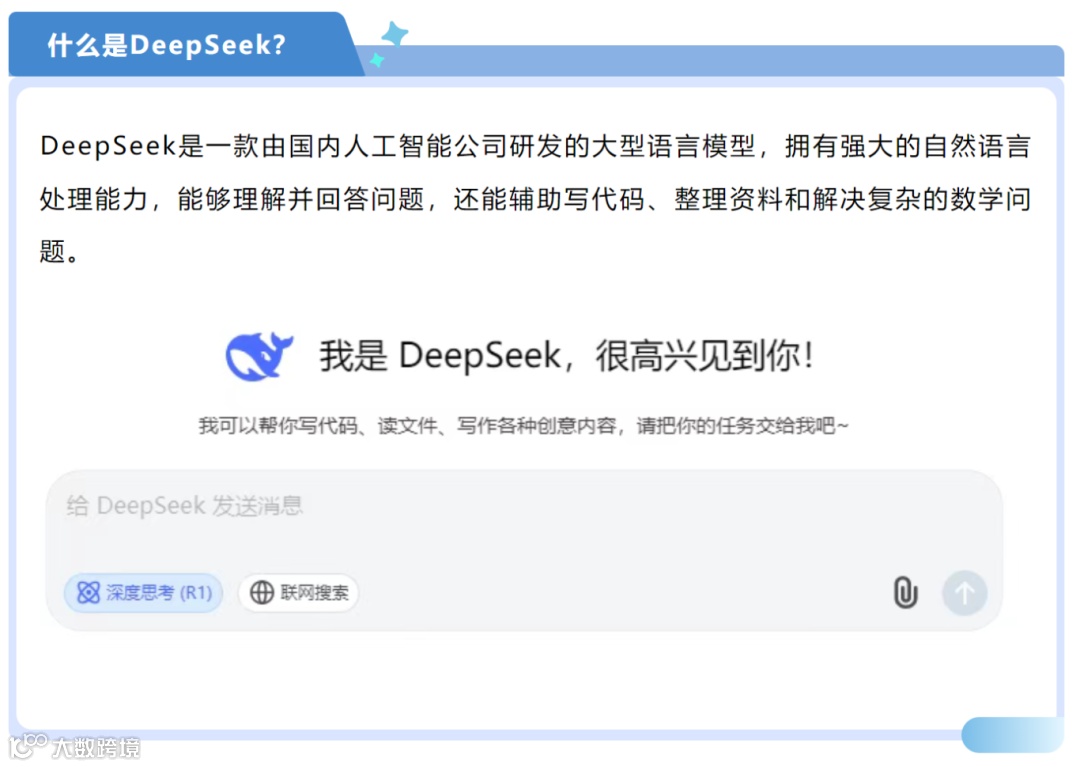
Task: Click the subtitle 我可以帮你写代码 text
Action: (x=523, y=425)
